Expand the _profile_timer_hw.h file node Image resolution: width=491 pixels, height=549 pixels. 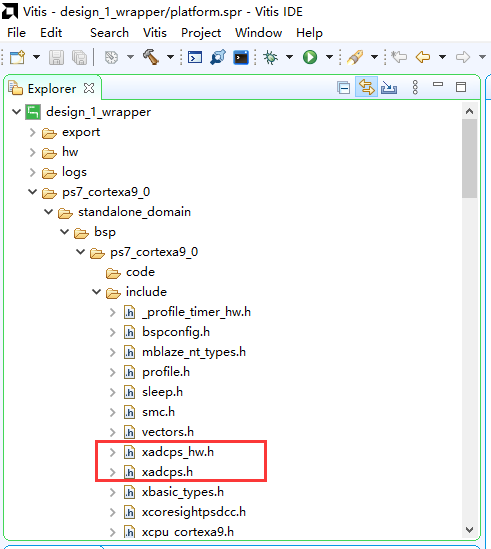point(112,312)
